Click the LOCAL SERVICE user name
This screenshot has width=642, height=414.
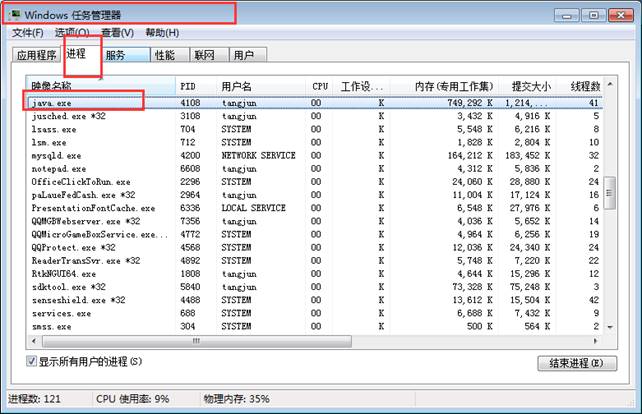coord(253,208)
